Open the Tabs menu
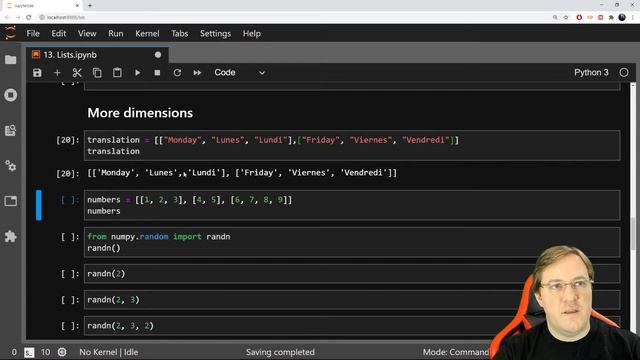This screenshot has width=640, height=360. [180, 33]
